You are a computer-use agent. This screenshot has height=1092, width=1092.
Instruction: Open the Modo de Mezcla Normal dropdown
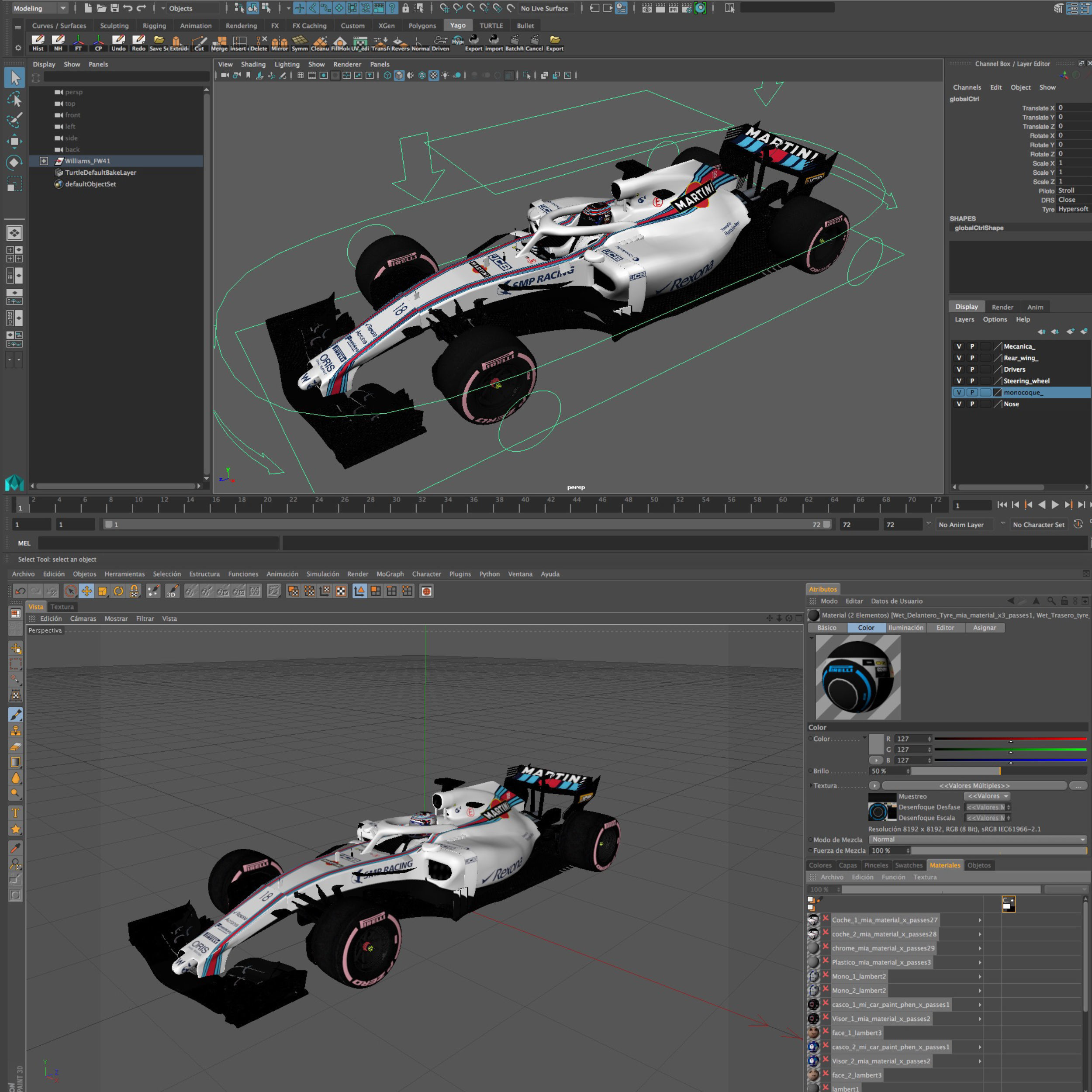(978, 840)
